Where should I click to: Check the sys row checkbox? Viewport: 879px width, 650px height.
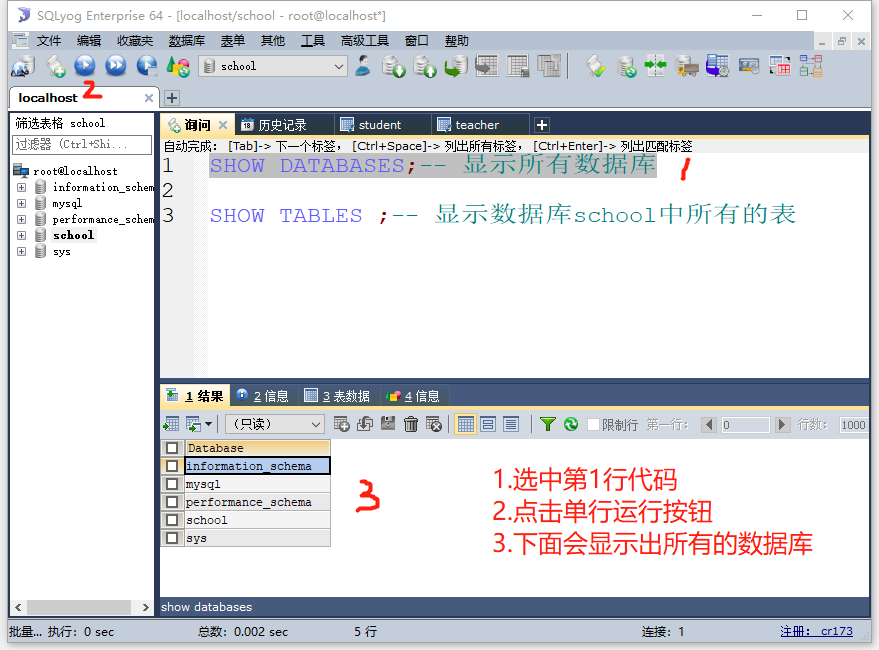pos(172,538)
